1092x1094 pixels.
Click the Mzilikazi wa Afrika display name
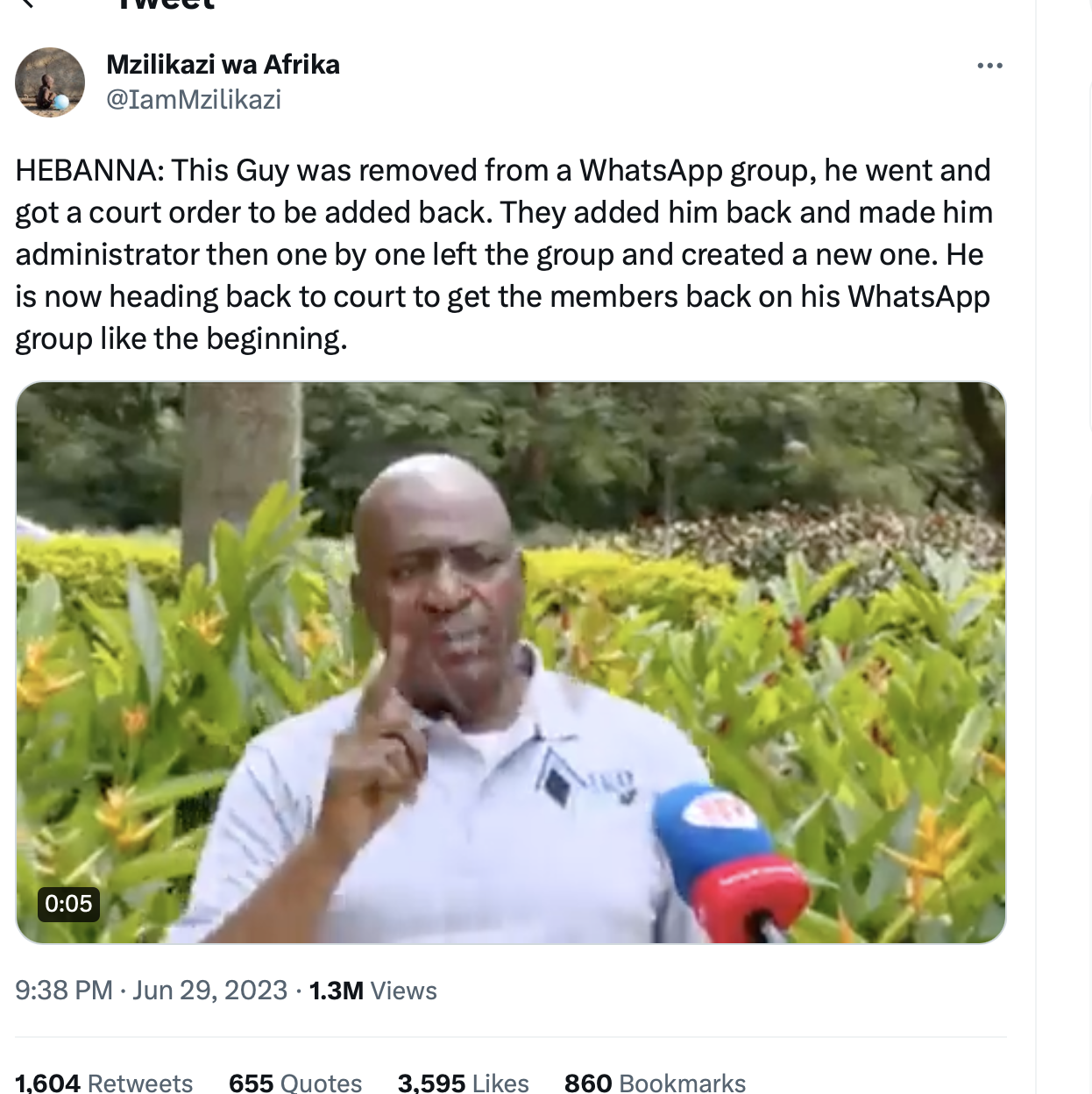coord(223,64)
